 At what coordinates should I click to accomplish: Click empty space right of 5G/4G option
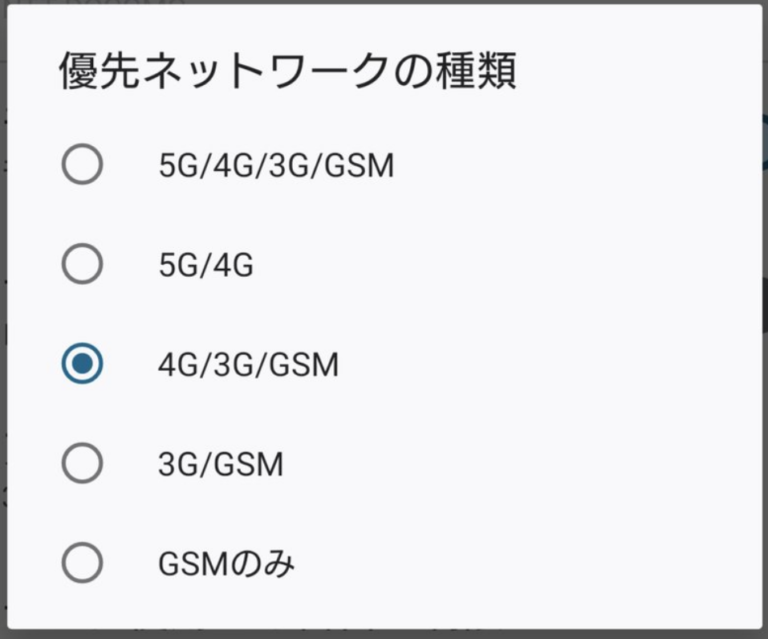[x=504, y=264]
